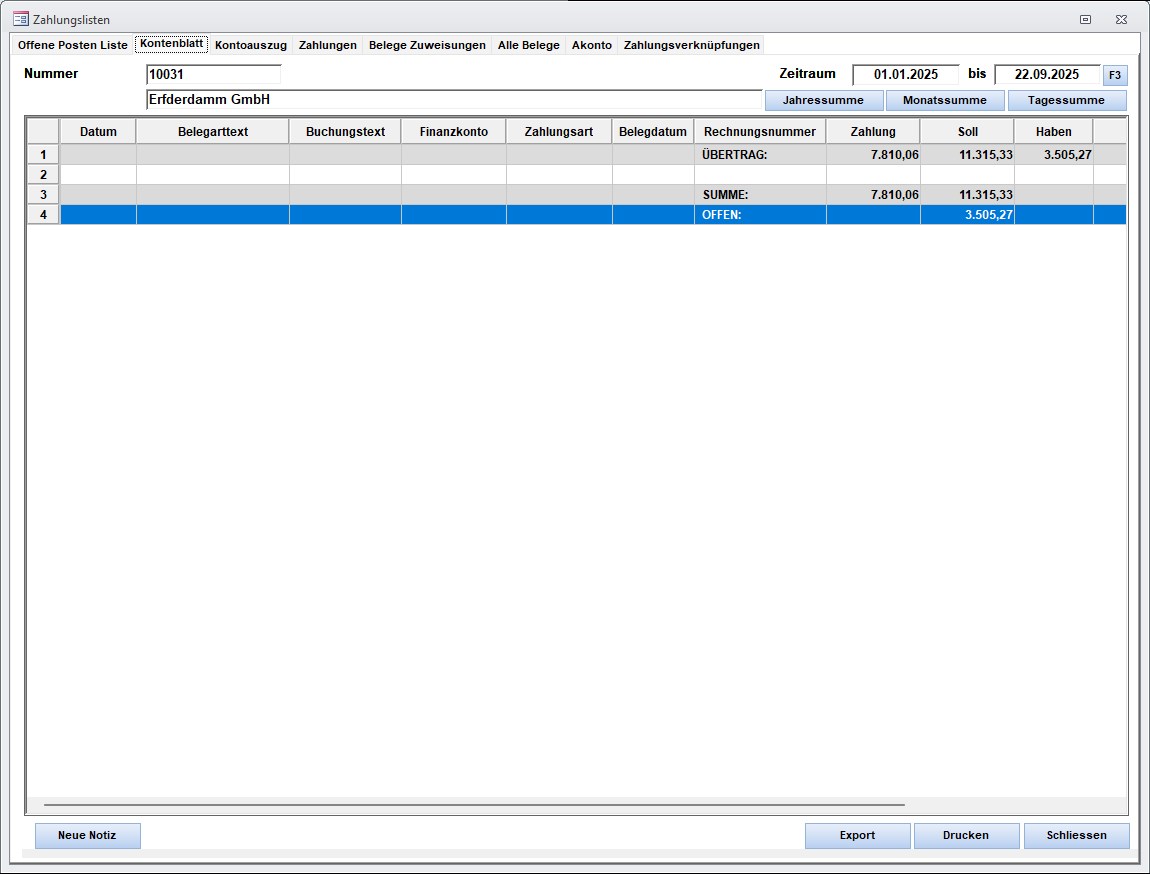1150x874 pixels.
Task: Click the Jahressumme button
Action: (824, 100)
